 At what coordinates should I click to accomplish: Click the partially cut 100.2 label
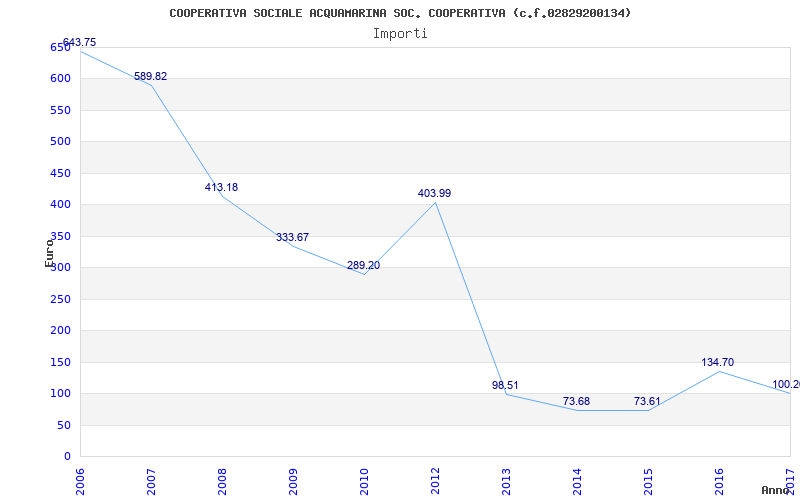786,384
